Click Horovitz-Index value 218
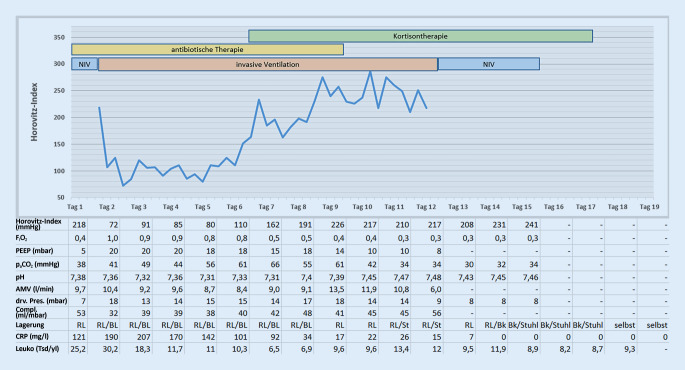This screenshot has height=370, width=685. pos(79,225)
